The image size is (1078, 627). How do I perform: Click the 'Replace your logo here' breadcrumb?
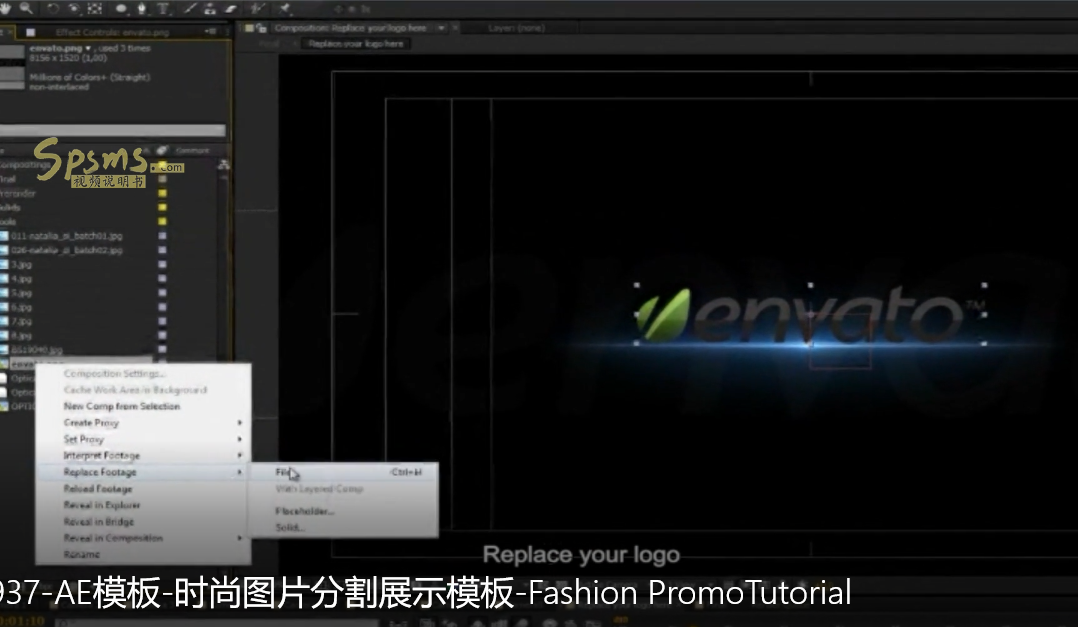355,44
